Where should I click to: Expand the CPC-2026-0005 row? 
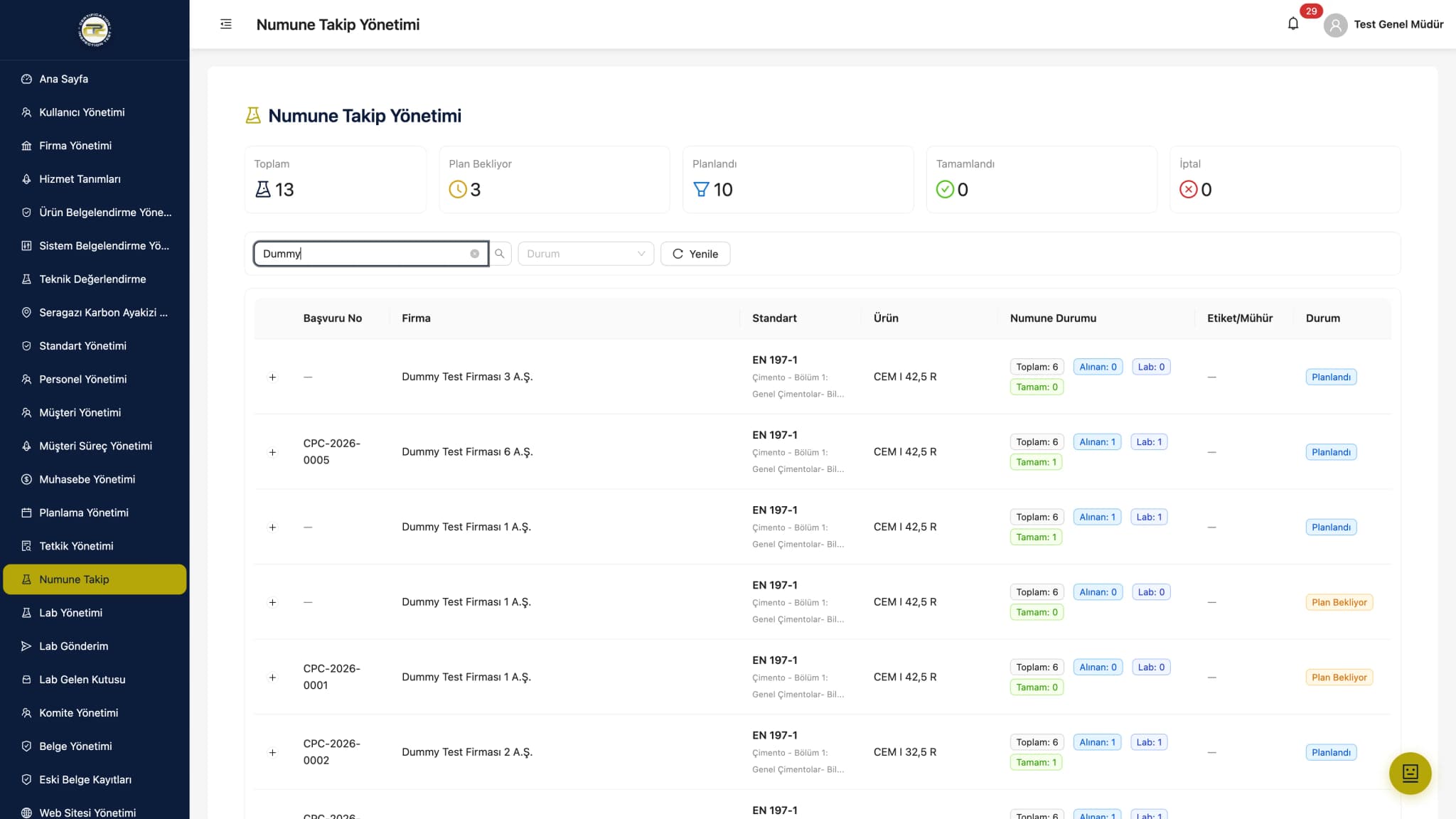click(272, 452)
